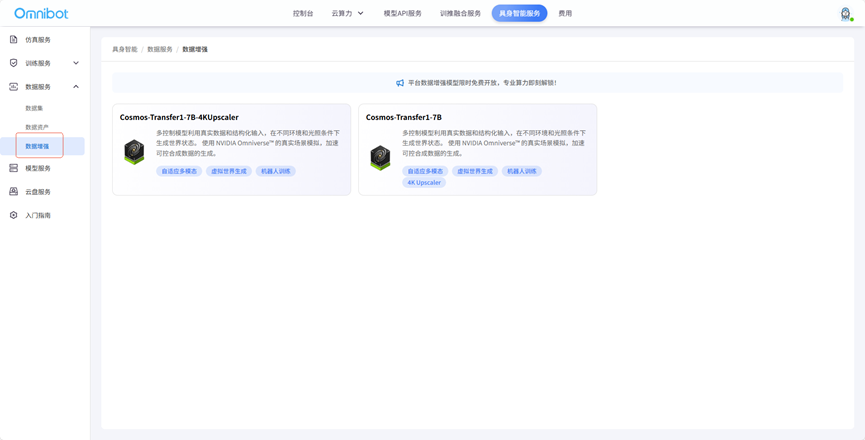Click the Omnibot logo
The width and height of the screenshot is (865, 440).
(41, 13)
